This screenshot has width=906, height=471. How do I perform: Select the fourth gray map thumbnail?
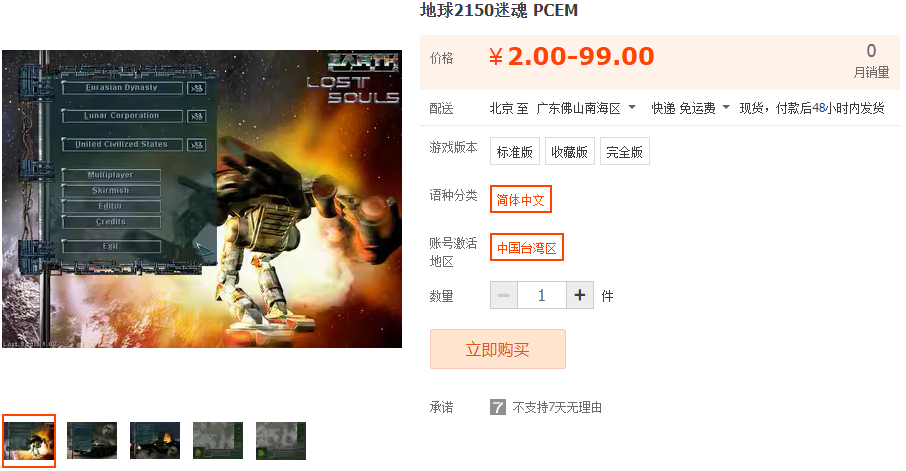pos(218,440)
